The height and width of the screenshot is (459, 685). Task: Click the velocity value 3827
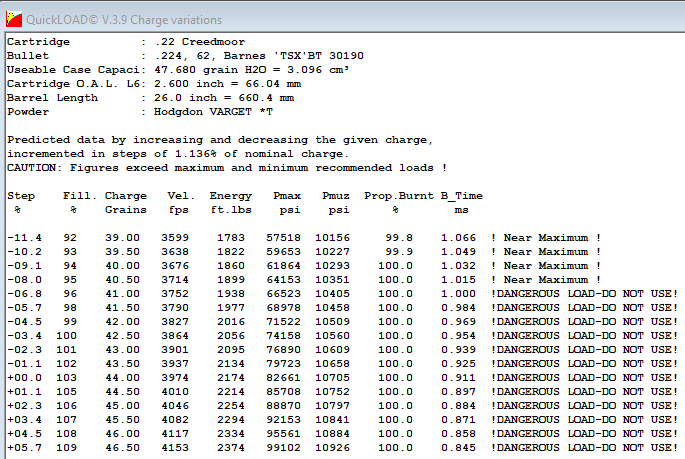click(x=175, y=321)
